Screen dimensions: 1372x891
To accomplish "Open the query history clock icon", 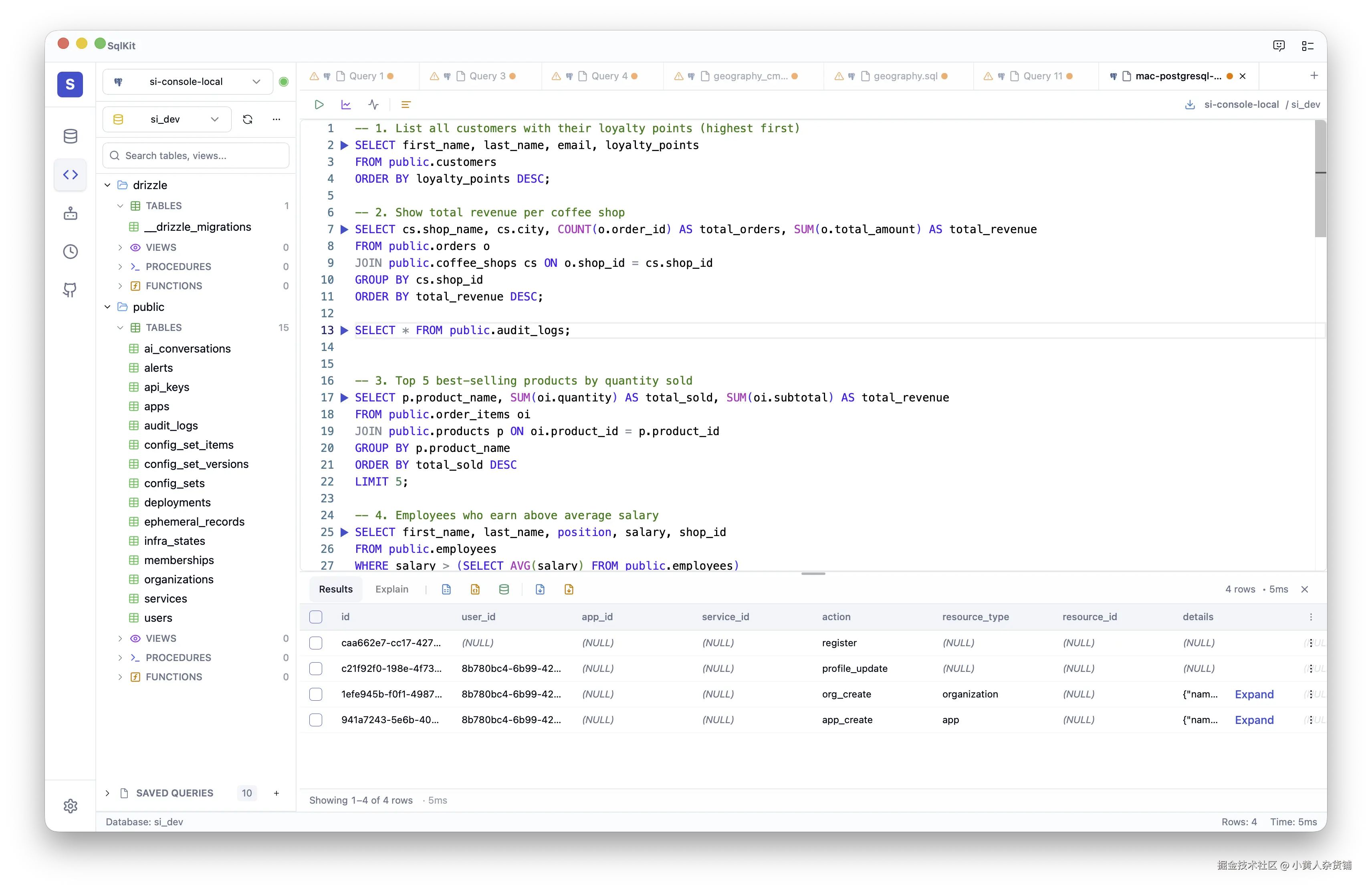I will tap(71, 251).
